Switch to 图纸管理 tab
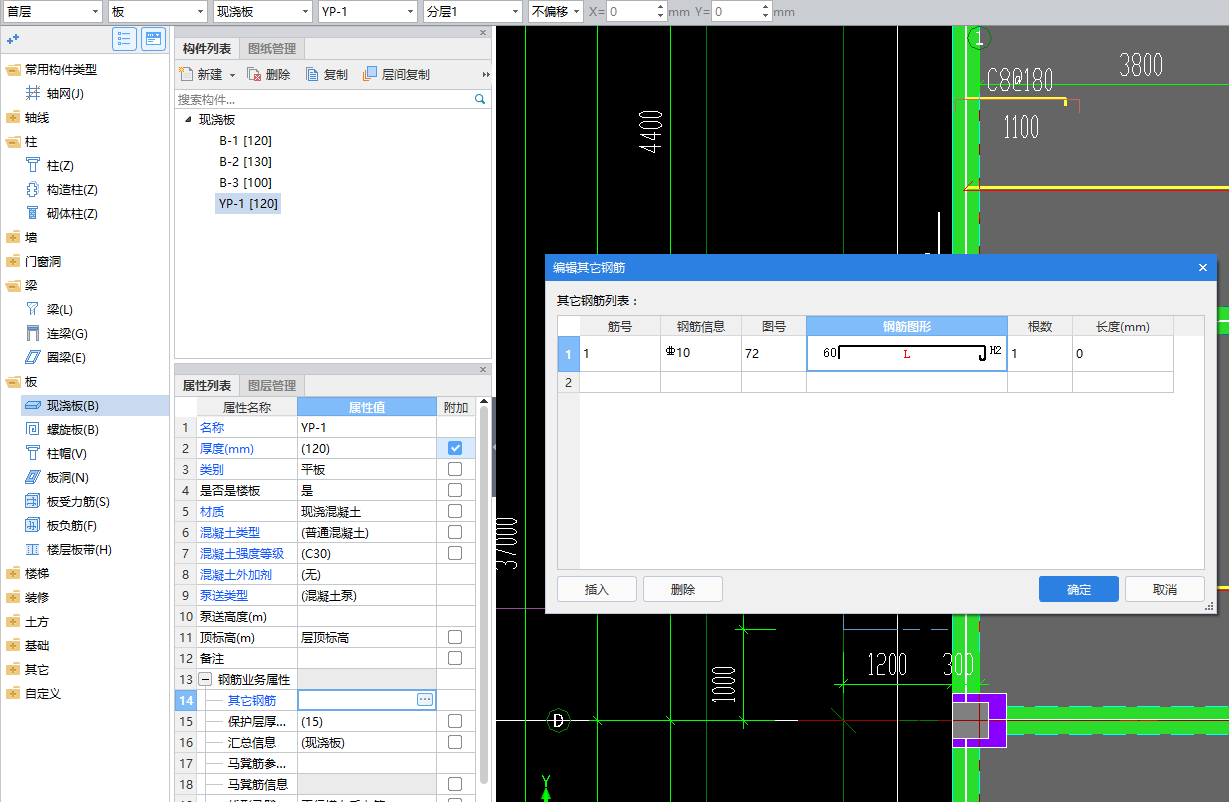 tap(272, 49)
